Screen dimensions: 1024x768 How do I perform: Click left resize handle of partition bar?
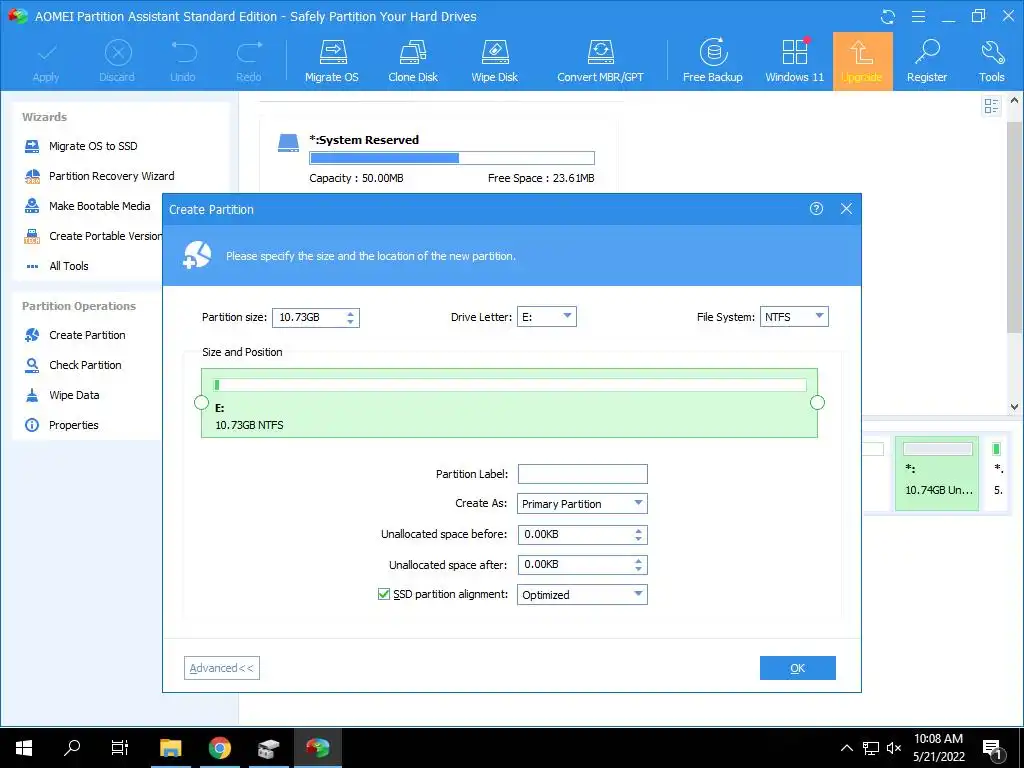point(202,402)
